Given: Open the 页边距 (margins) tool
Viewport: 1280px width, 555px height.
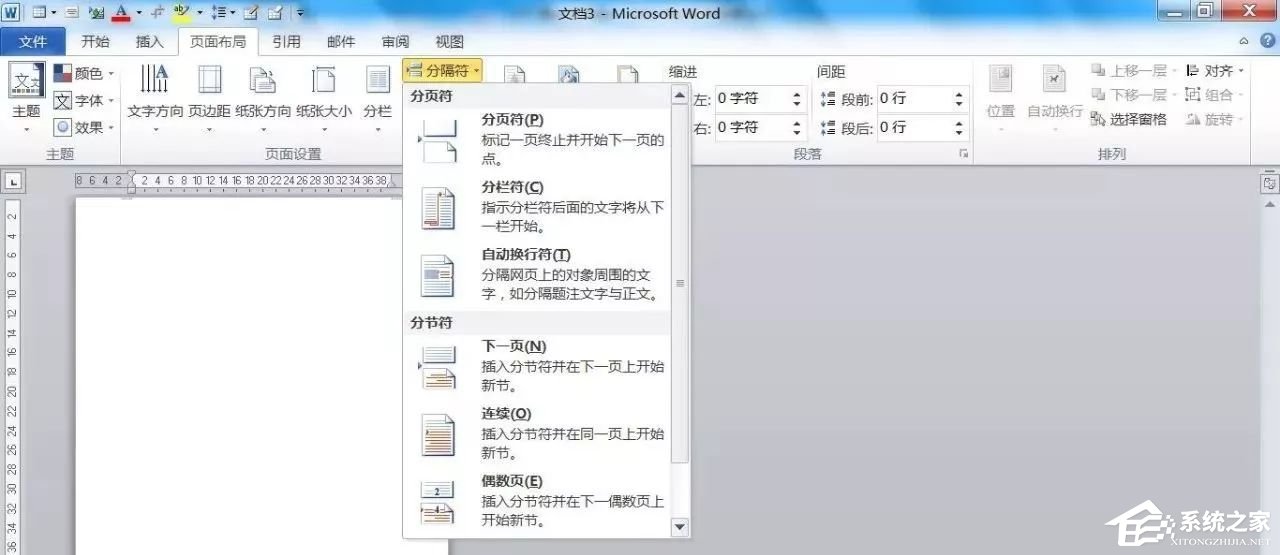Looking at the screenshot, I should [x=210, y=81].
